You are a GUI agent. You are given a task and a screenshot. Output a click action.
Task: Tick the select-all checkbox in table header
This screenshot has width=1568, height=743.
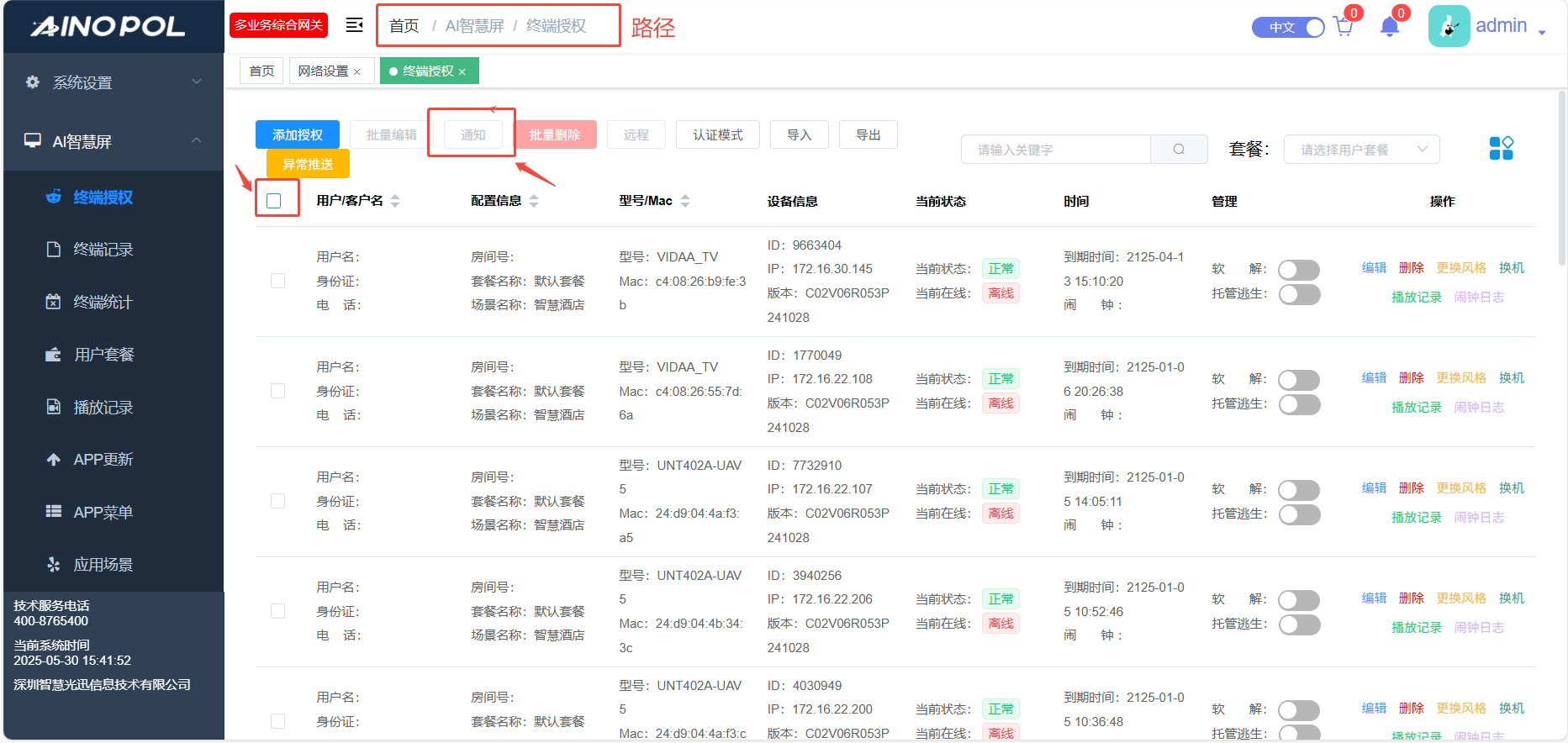(274, 201)
